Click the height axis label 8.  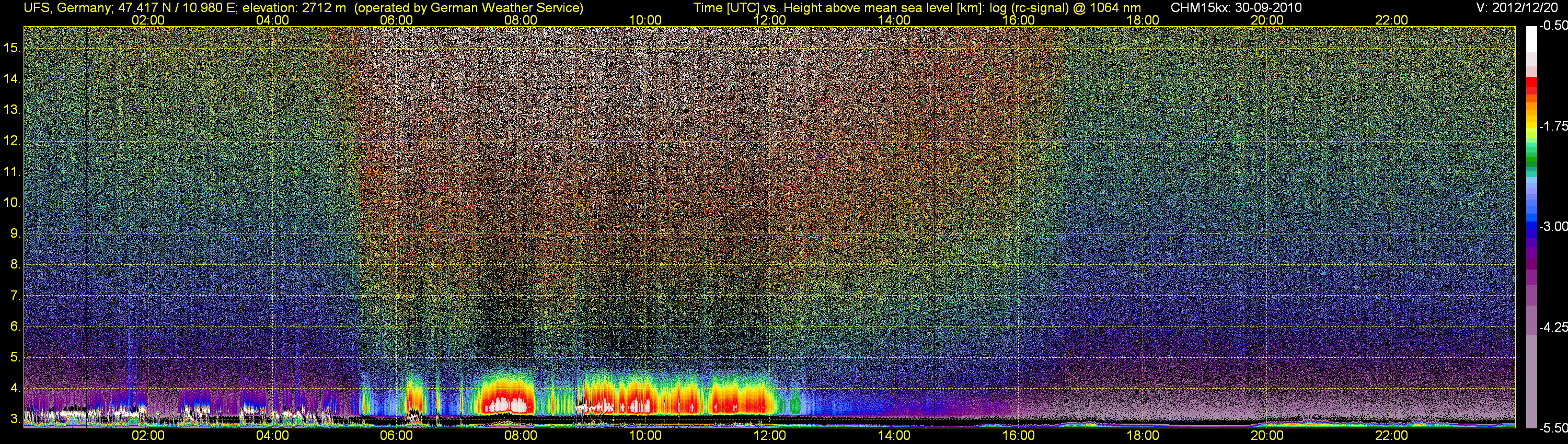(x=15, y=265)
